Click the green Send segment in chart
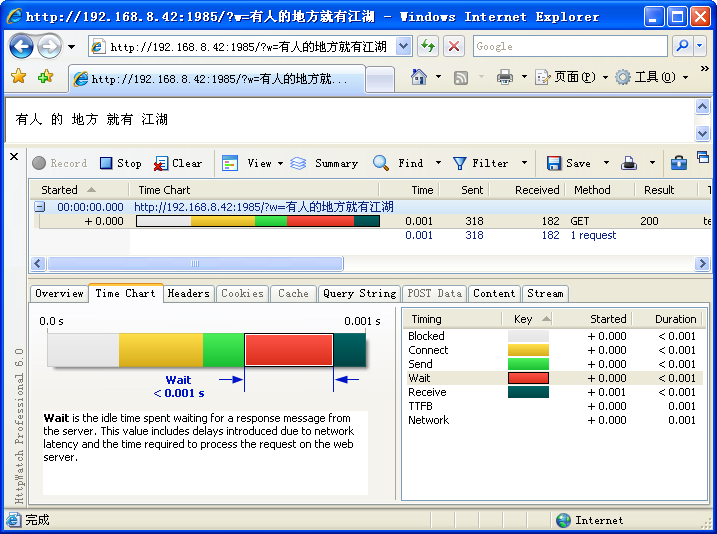The width and height of the screenshot is (717, 534). point(224,350)
